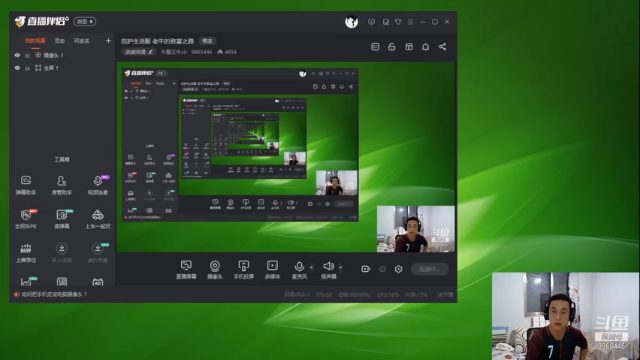Add a 多媒体 multimedia source
Image resolution: width=640 pixels, height=360 pixels.
click(x=272, y=270)
